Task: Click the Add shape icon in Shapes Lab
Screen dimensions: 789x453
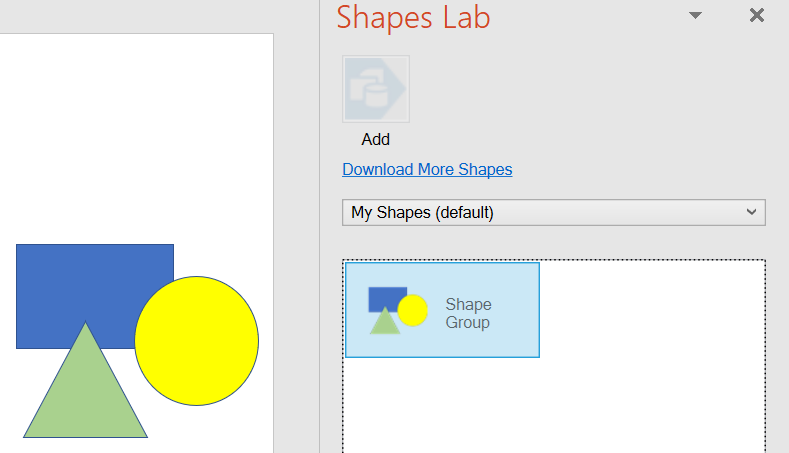Action: click(x=376, y=89)
